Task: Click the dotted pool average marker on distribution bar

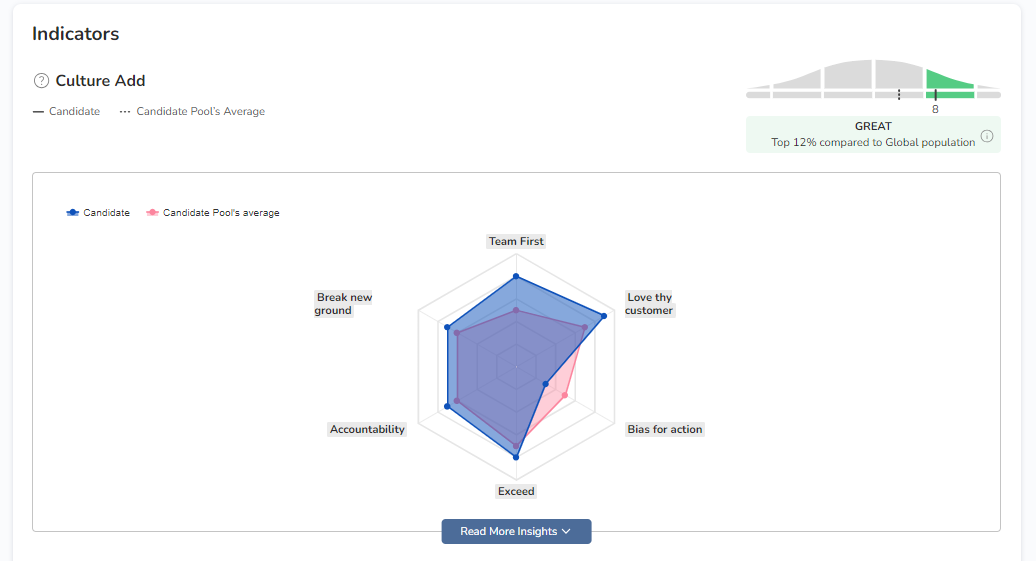Action: 899,94
